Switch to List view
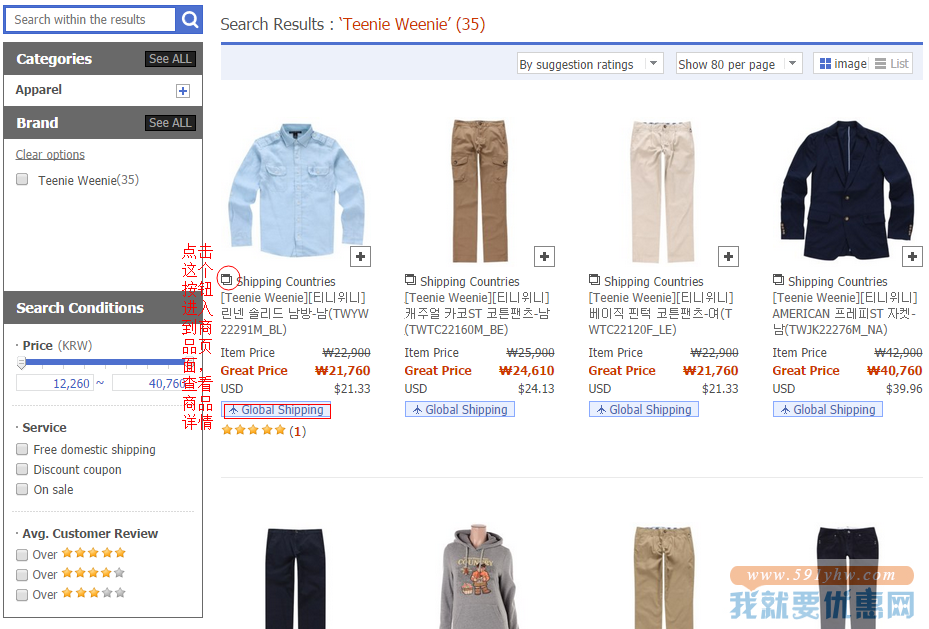Screen dimensions: 929x629 tap(892, 63)
